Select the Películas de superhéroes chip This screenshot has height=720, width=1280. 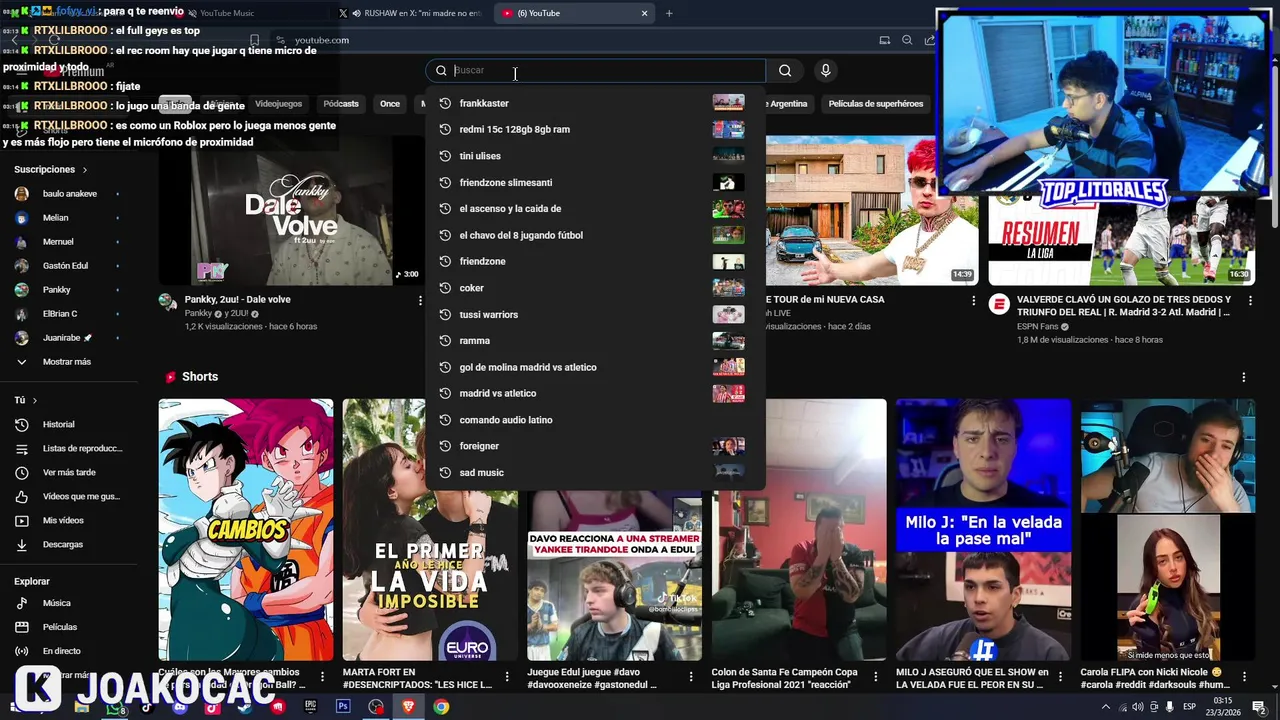(x=876, y=104)
